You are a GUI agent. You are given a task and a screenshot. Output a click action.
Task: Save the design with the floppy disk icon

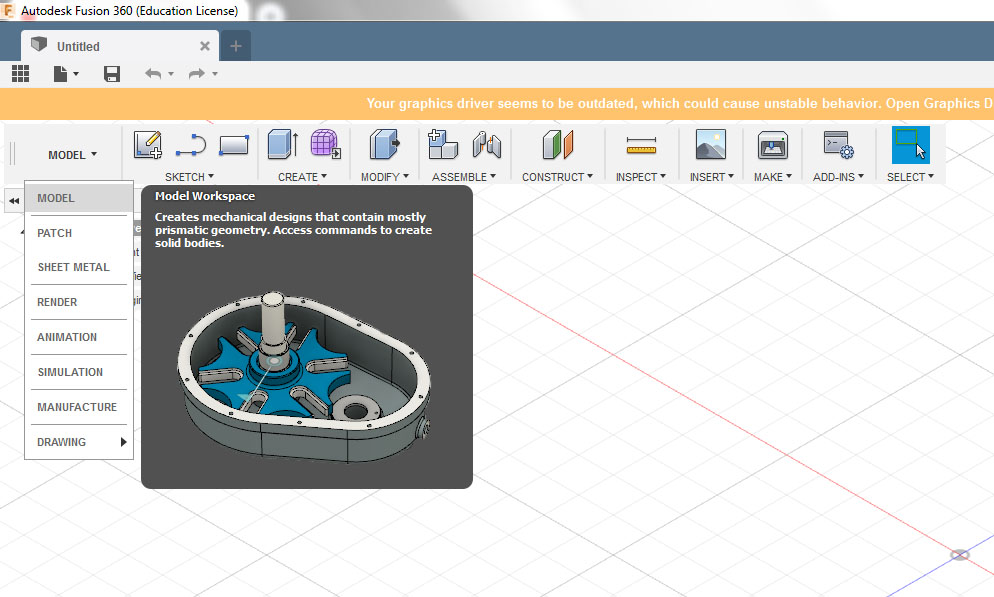(x=112, y=74)
